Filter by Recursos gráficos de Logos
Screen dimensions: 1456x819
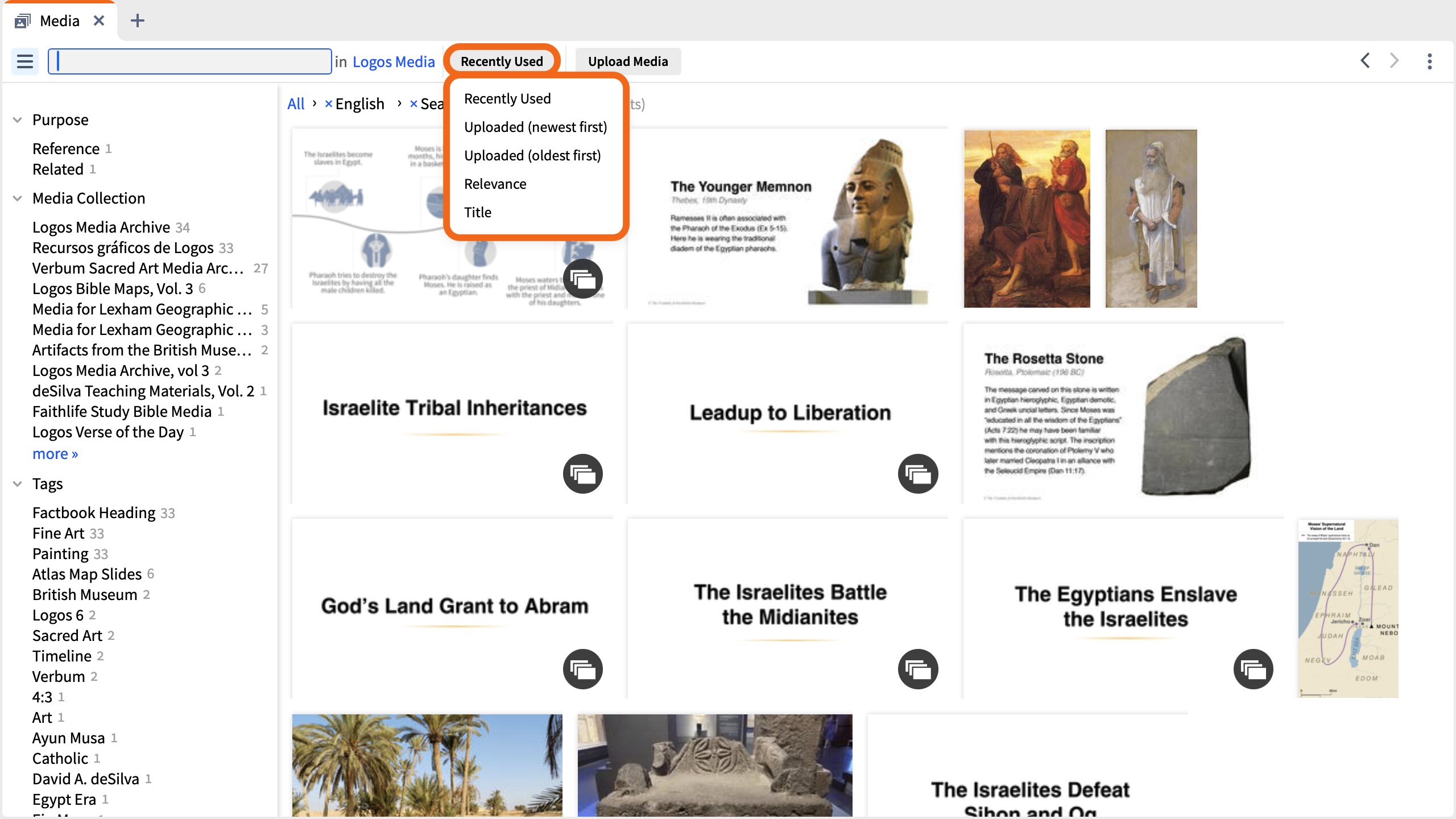click(x=123, y=248)
